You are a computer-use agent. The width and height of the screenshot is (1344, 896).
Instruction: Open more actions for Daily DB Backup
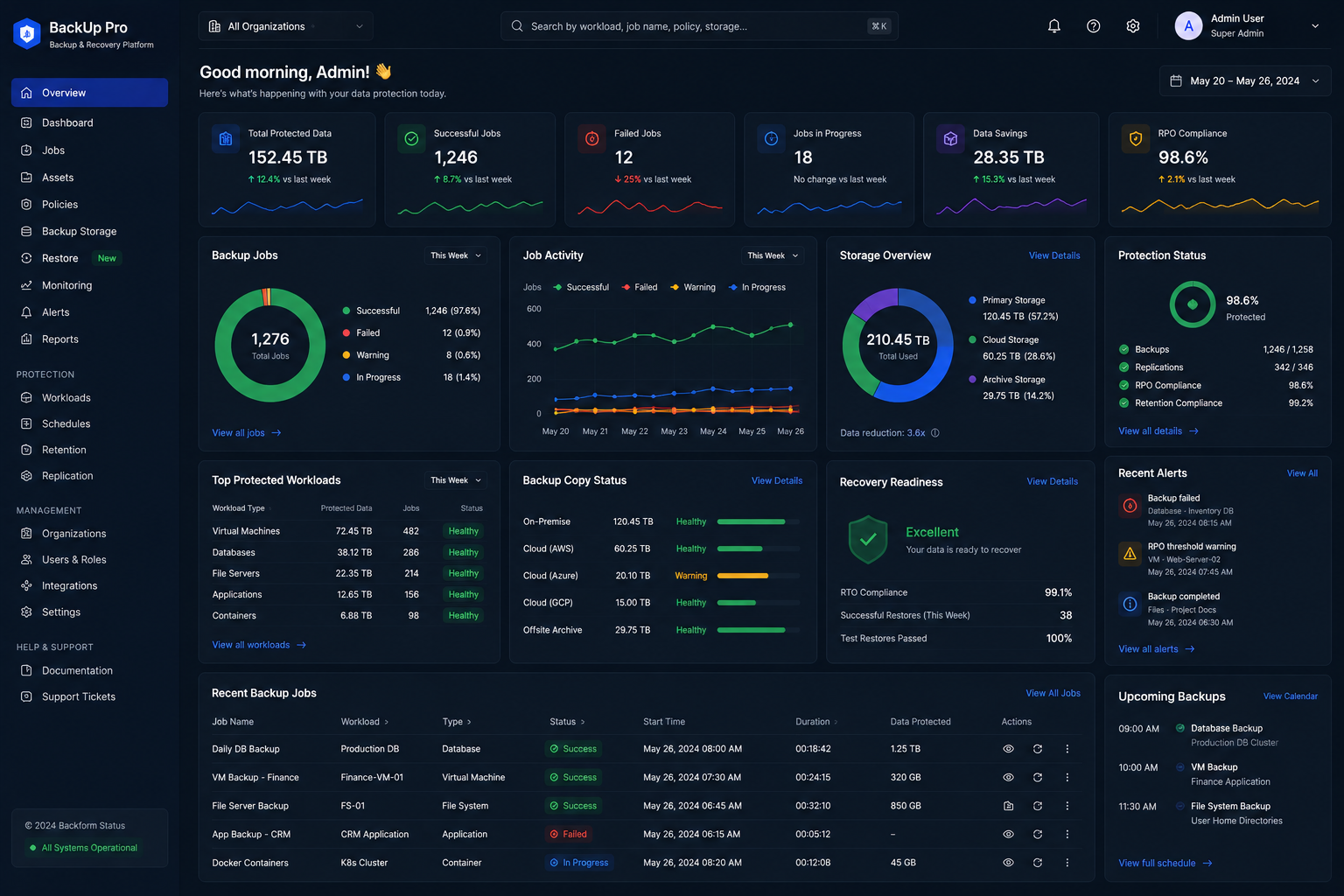click(x=1067, y=749)
